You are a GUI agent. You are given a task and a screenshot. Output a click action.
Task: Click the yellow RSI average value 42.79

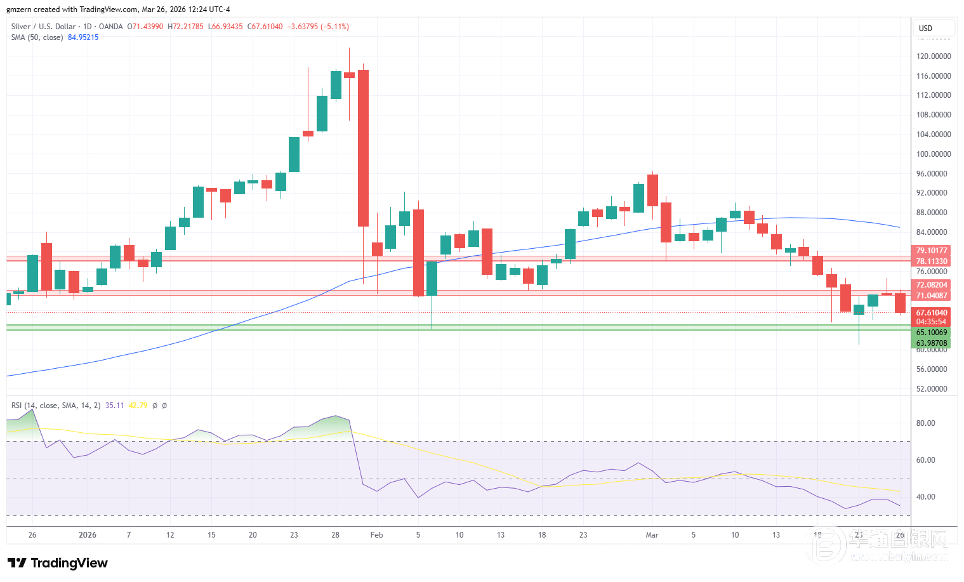click(136, 405)
